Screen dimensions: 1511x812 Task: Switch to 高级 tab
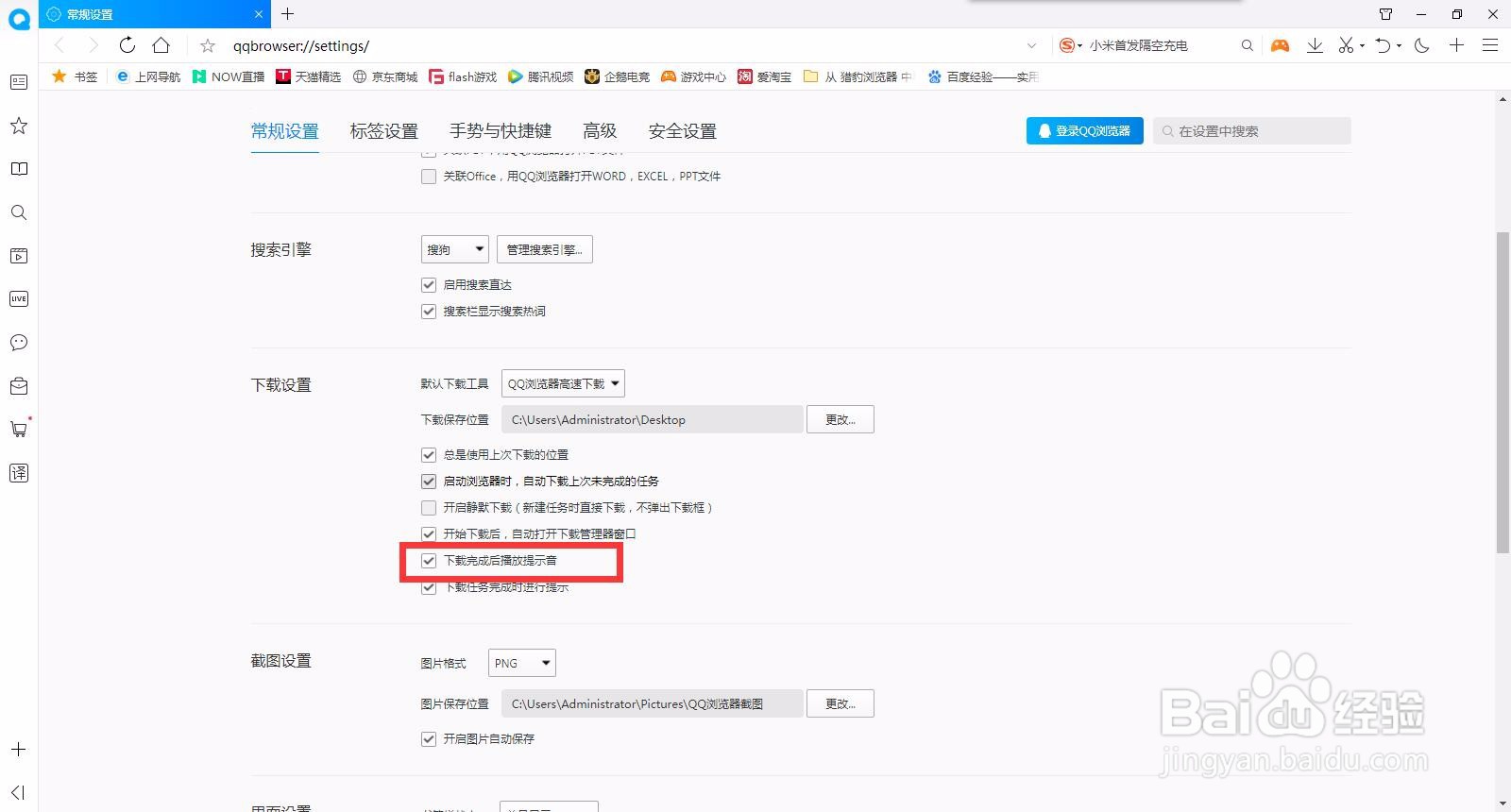pos(600,131)
